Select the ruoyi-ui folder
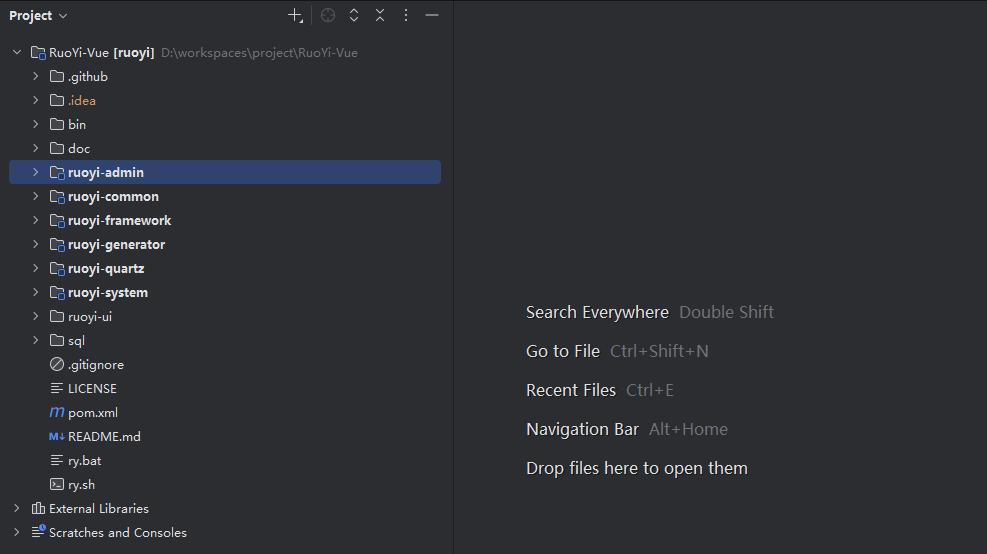The width and height of the screenshot is (987, 554). point(90,316)
